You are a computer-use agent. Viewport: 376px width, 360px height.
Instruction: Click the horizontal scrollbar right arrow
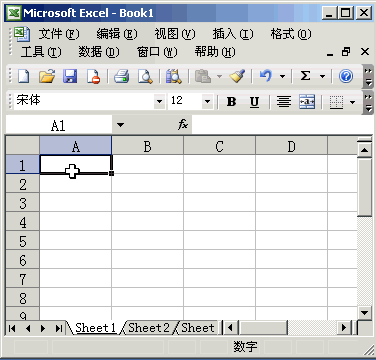pyautogui.click(x=344, y=328)
